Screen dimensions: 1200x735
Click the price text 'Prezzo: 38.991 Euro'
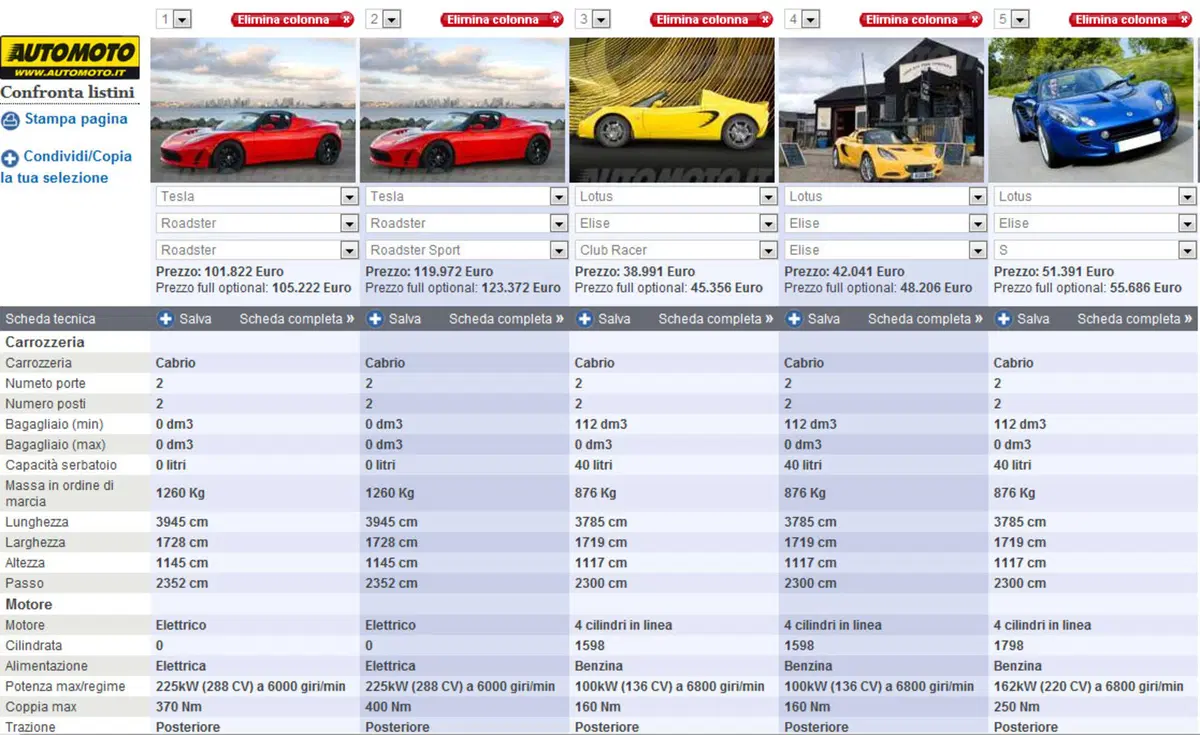tap(635, 271)
